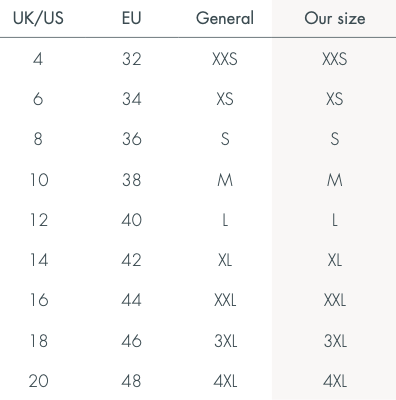This screenshot has width=396, height=400.
Task: Click UK/US size 8
Action: pyautogui.click(x=38, y=139)
